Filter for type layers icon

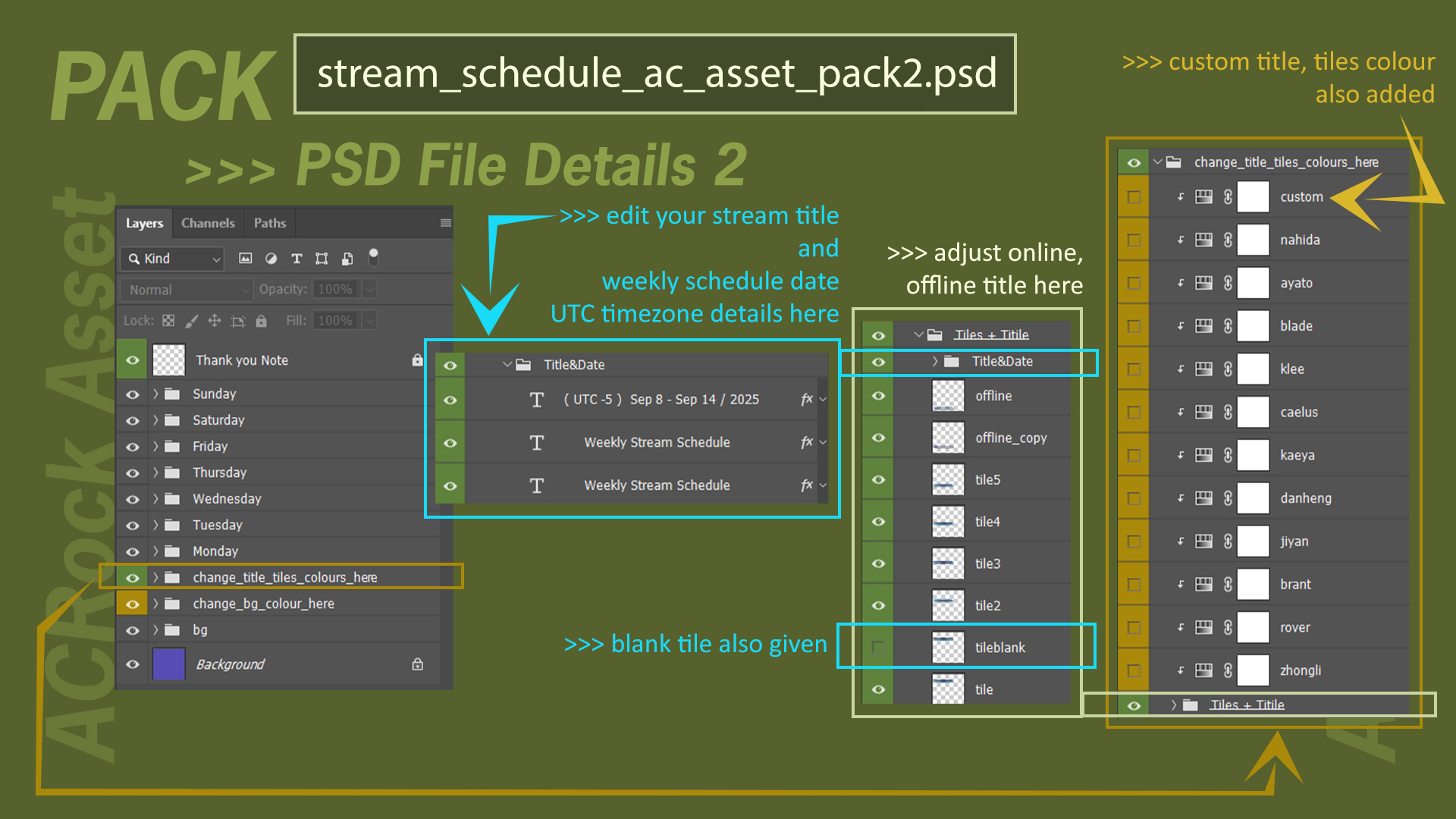[x=297, y=259]
